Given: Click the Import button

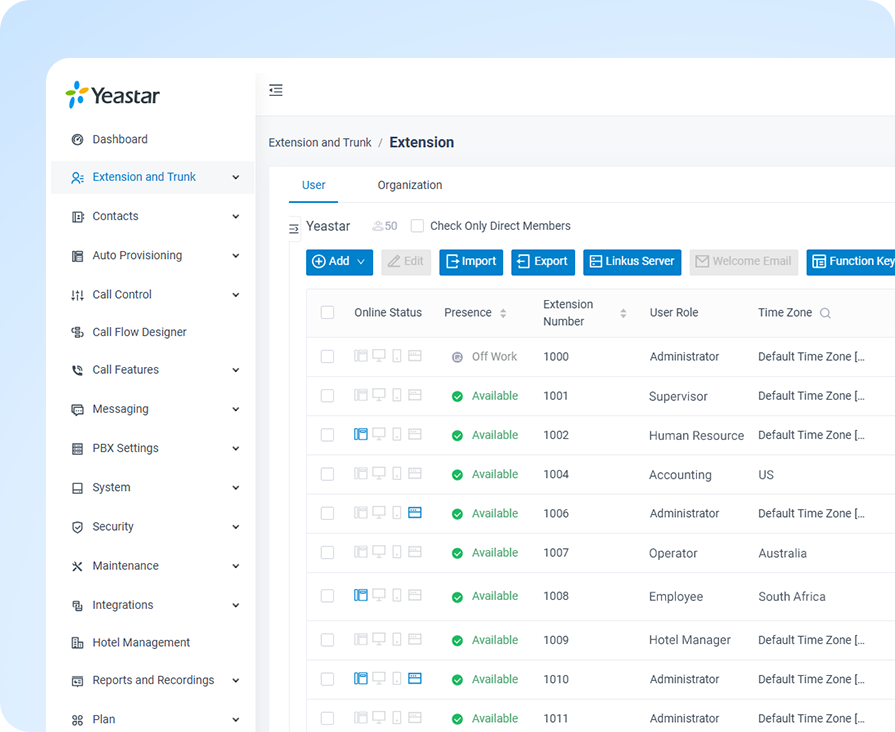Looking at the screenshot, I should tap(470, 262).
